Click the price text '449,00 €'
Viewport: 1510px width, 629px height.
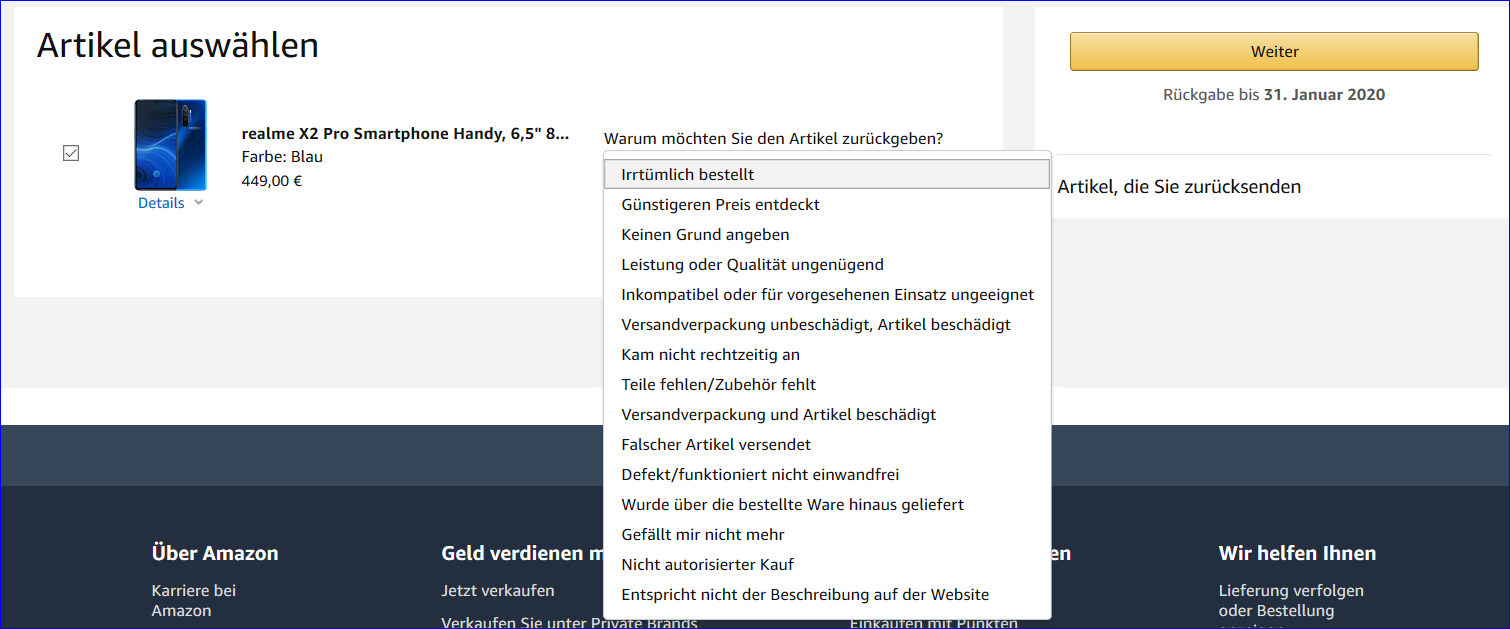pos(272,181)
